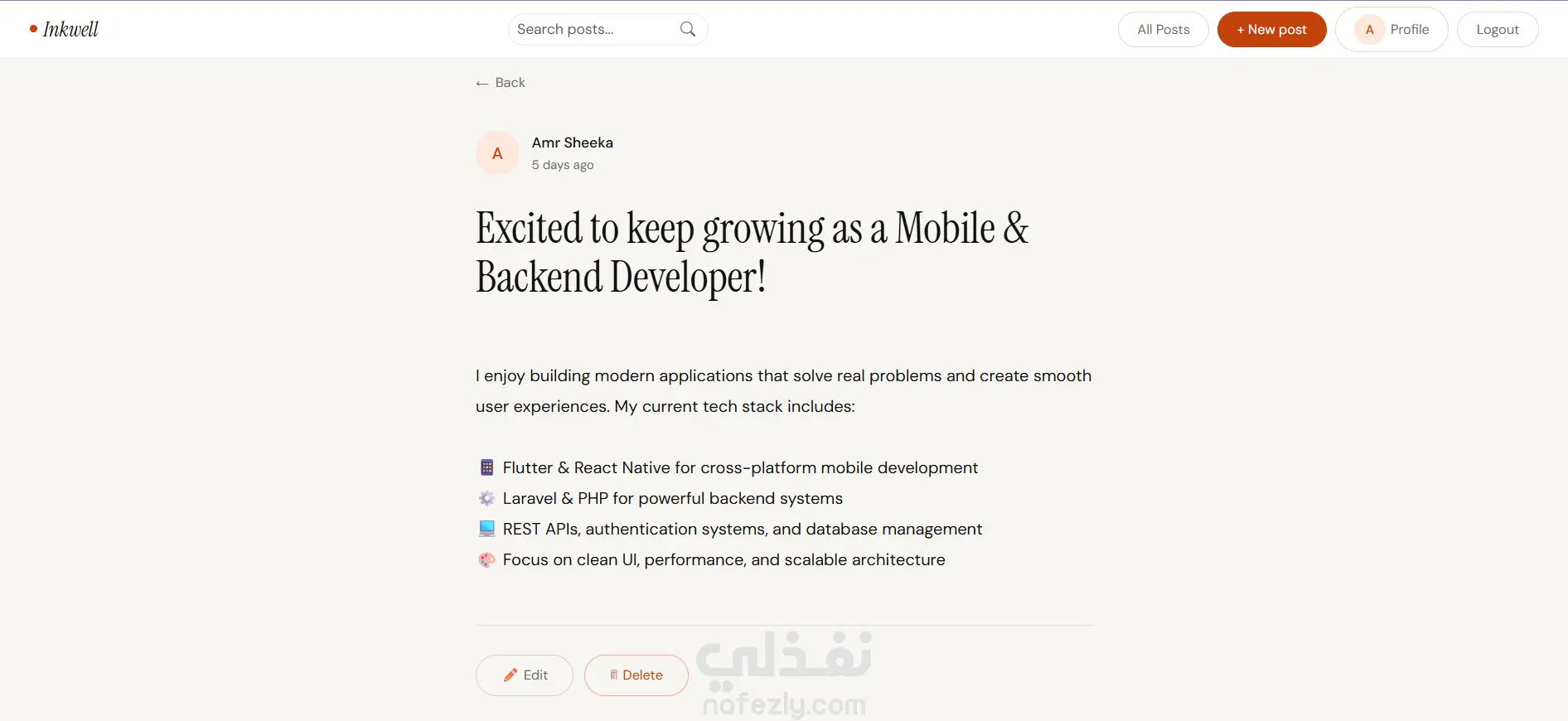1568x721 pixels.
Task: Log out of the account
Action: tap(1497, 30)
